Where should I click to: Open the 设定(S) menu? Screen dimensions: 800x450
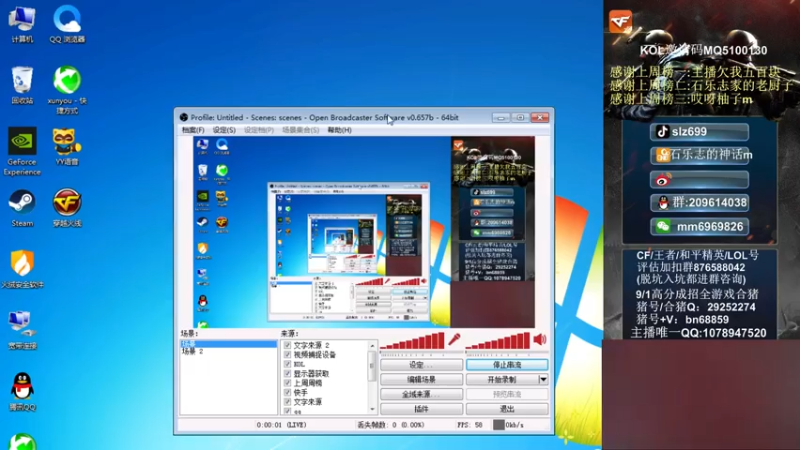(224, 130)
